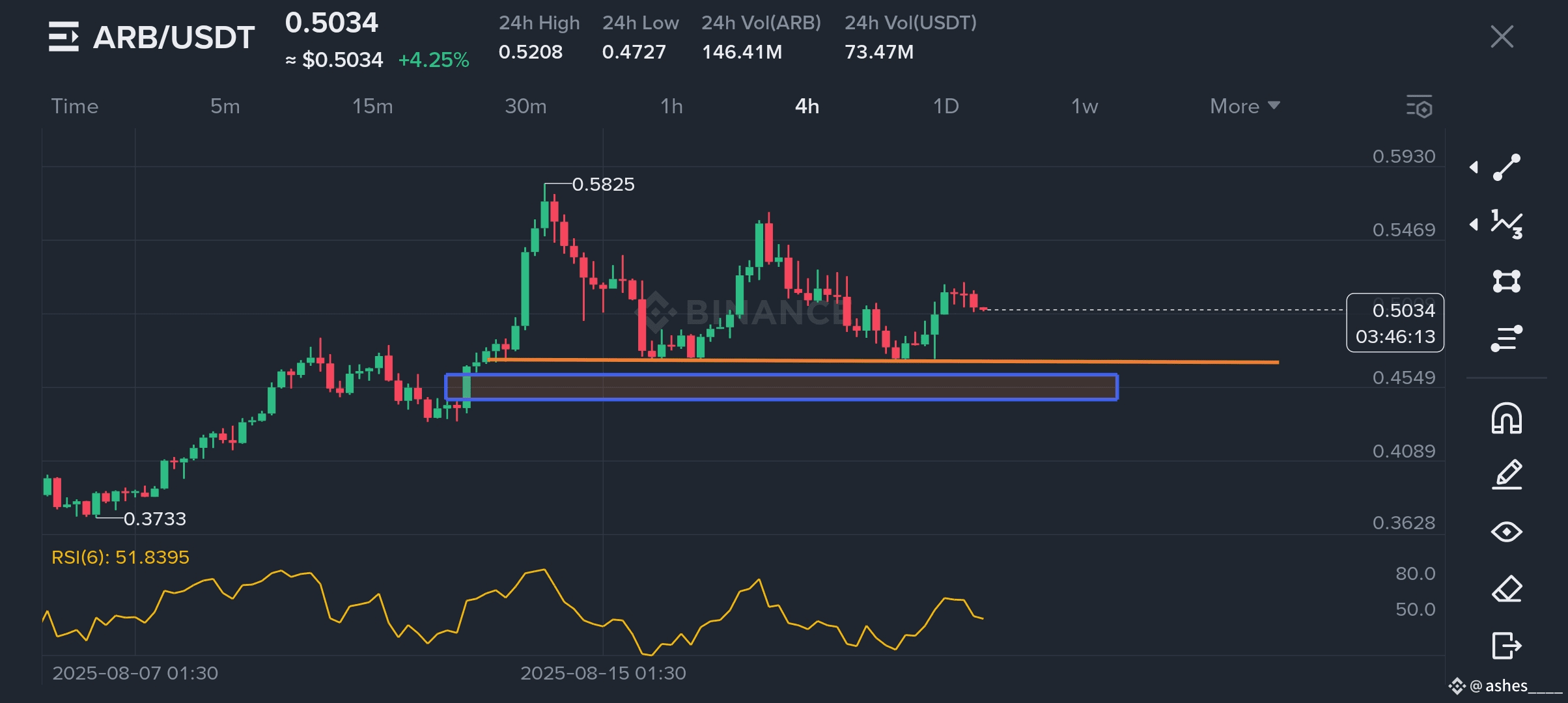Tap the 0.5930 price axis label
Screen dimensions: 1568x703
pyautogui.click(x=1404, y=156)
